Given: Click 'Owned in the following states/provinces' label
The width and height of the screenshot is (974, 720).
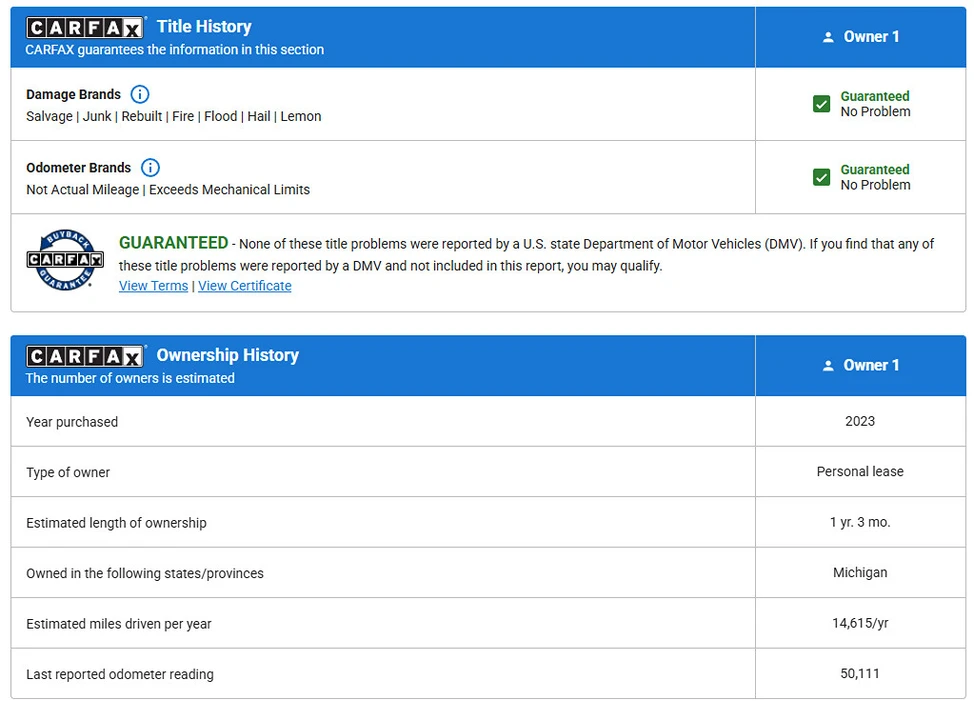Looking at the screenshot, I should 145,573.
